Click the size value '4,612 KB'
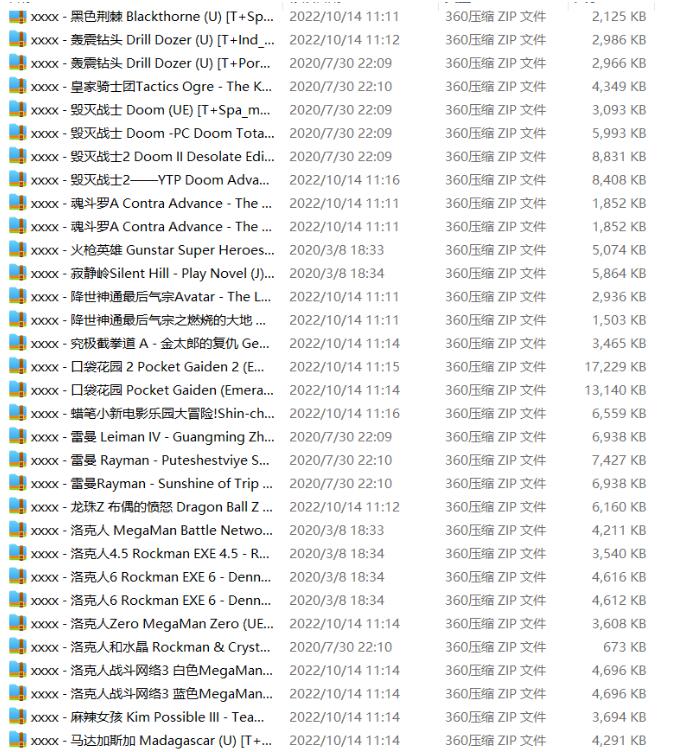 click(x=619, y=600)
